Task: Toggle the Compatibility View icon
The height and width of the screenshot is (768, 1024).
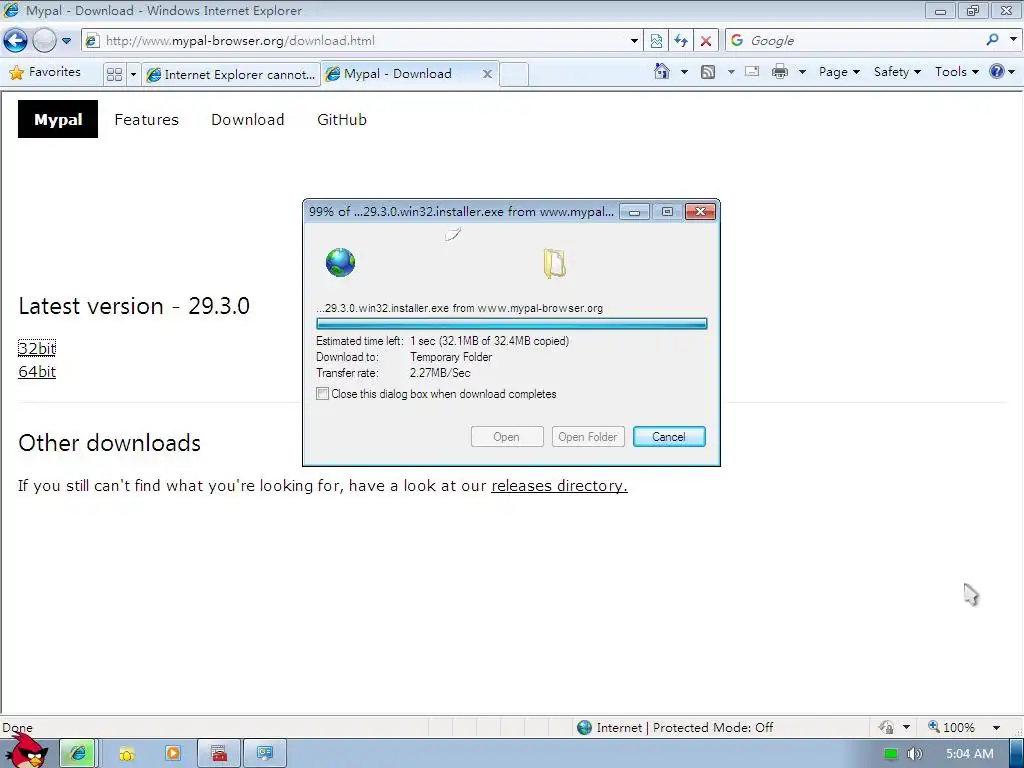Action: pos(656,40)
